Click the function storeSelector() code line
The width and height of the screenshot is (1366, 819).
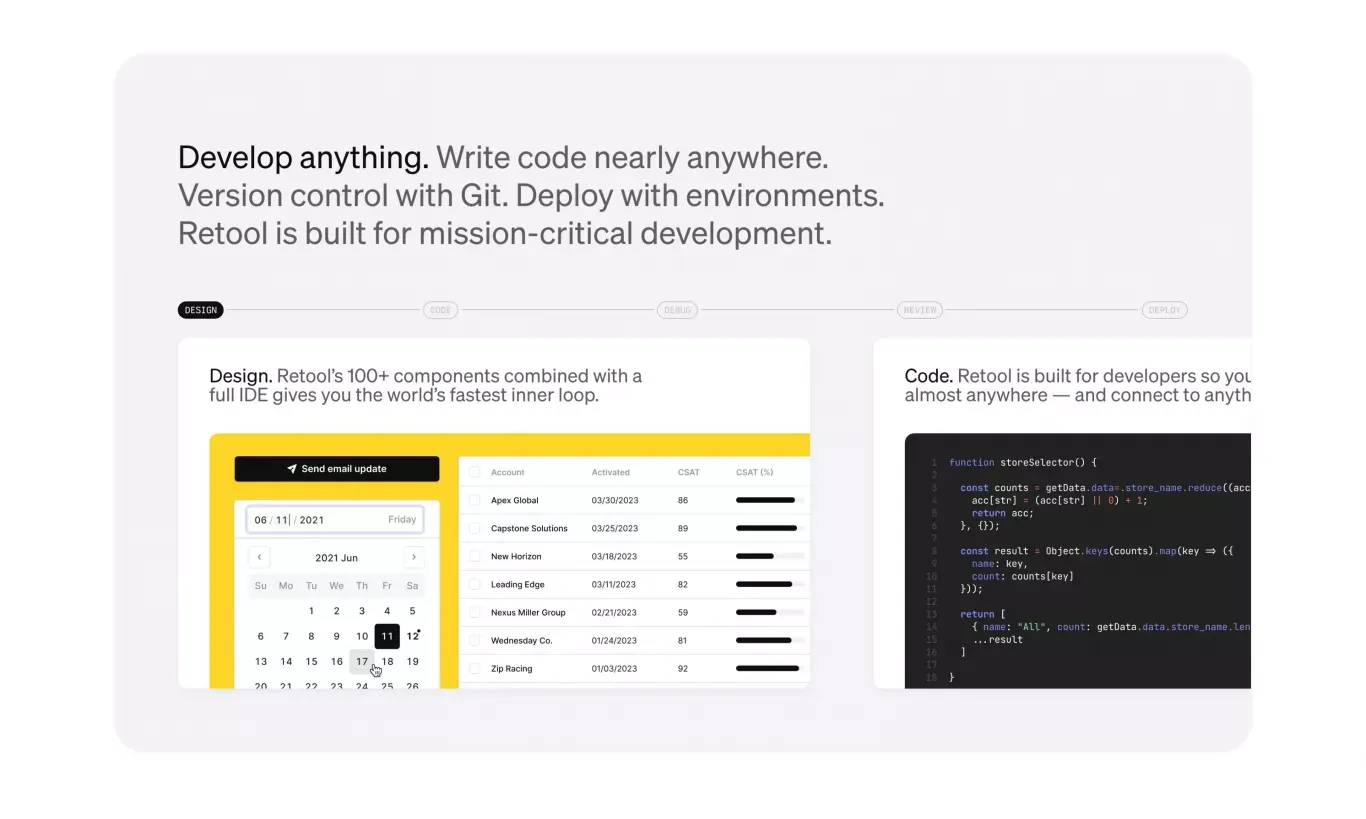[1023, 463]
